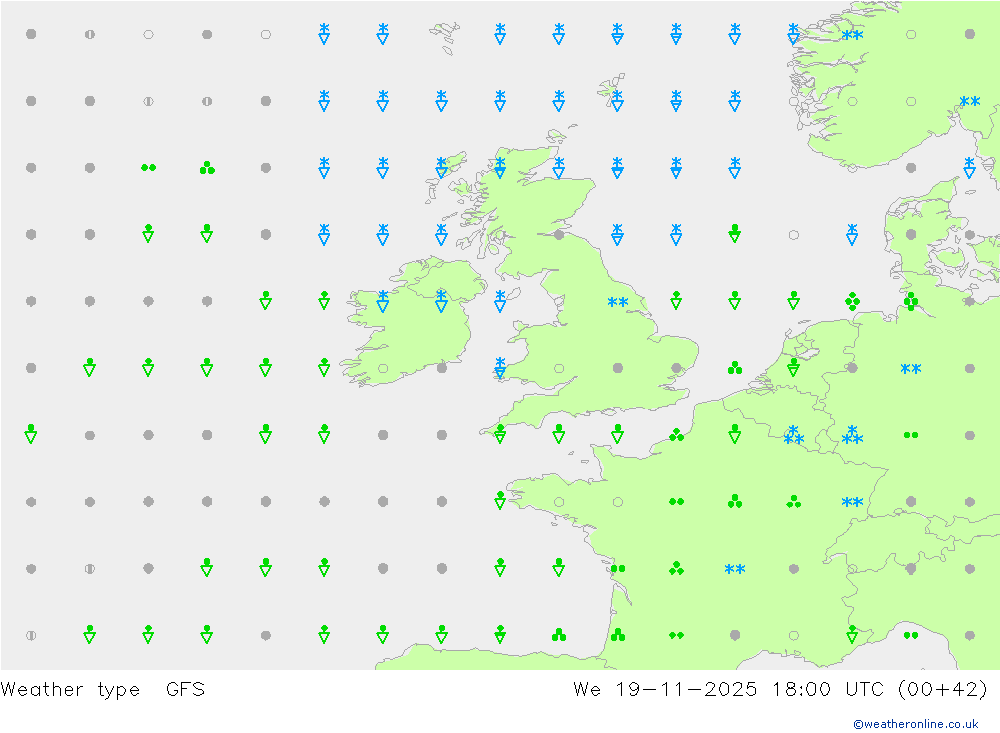Click the grey dot on Scotland's east coast

559,235
